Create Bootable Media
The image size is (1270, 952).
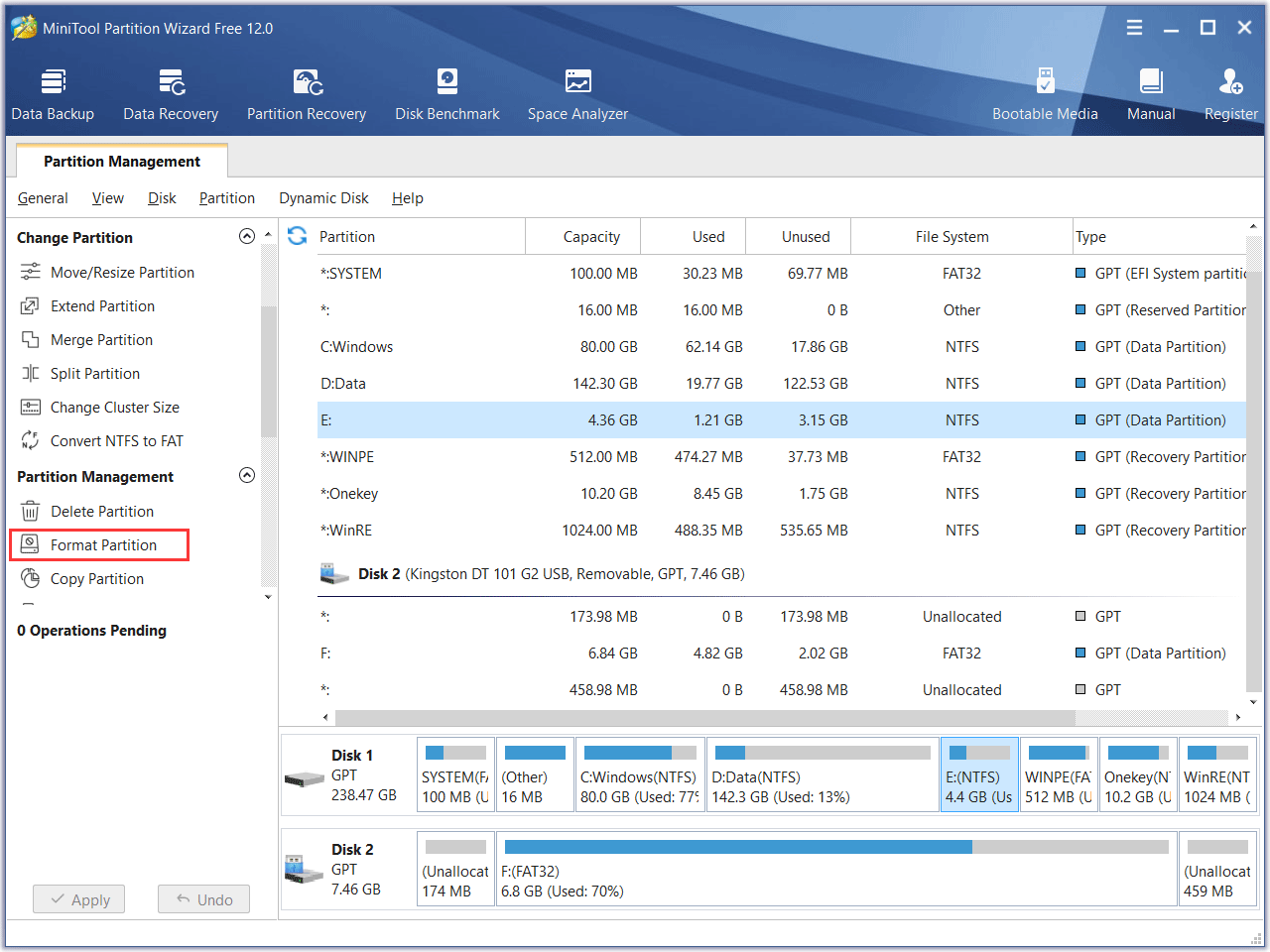point(1045,95)
